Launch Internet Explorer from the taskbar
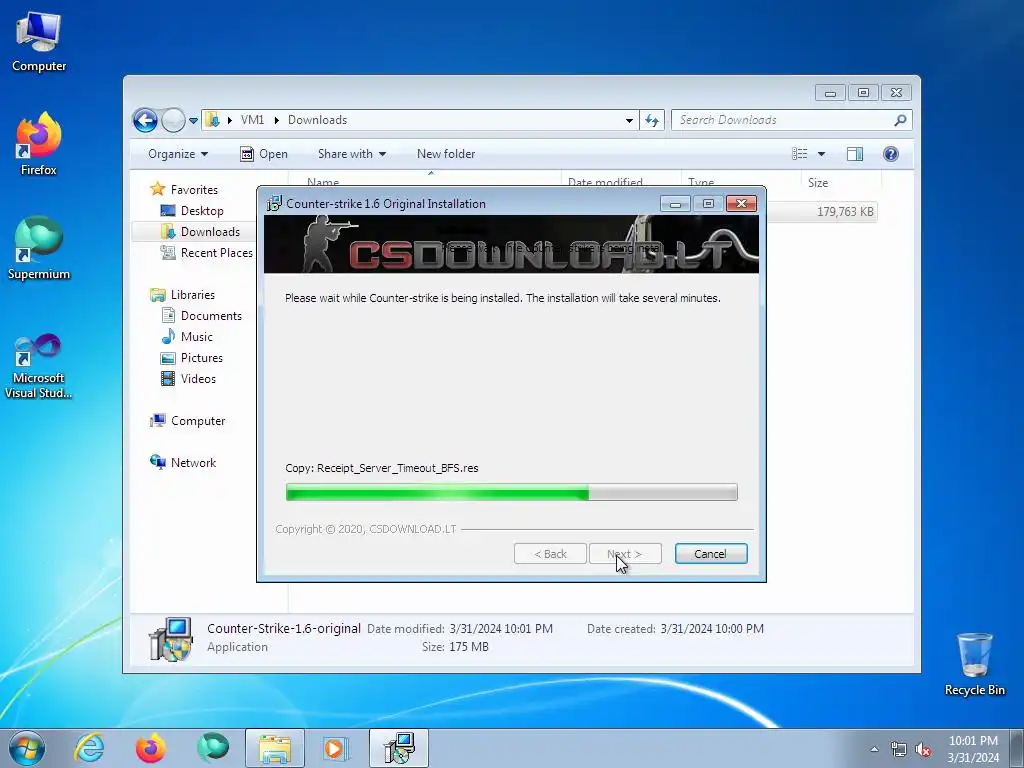This screenshot has height=768, width=1024. [x=89, y=748]
